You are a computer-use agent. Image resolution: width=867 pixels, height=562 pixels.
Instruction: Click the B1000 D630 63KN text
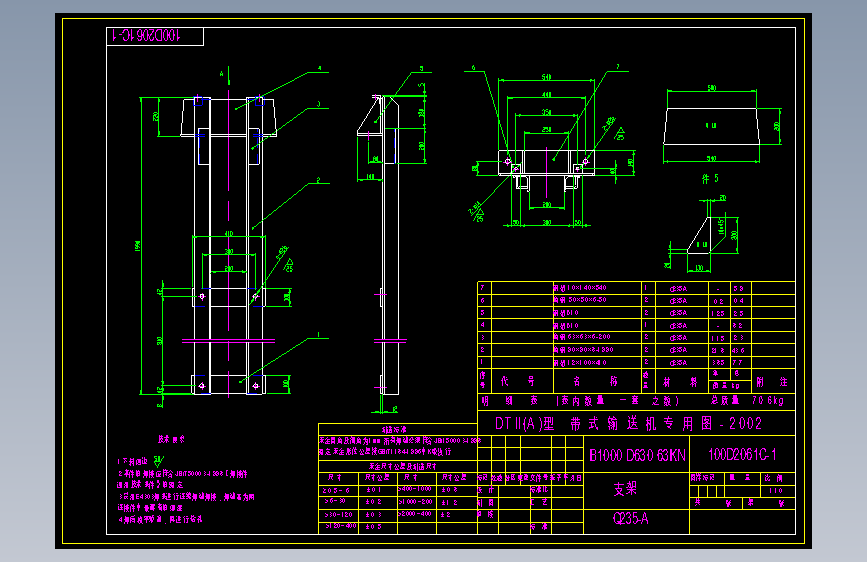point(637,455)
